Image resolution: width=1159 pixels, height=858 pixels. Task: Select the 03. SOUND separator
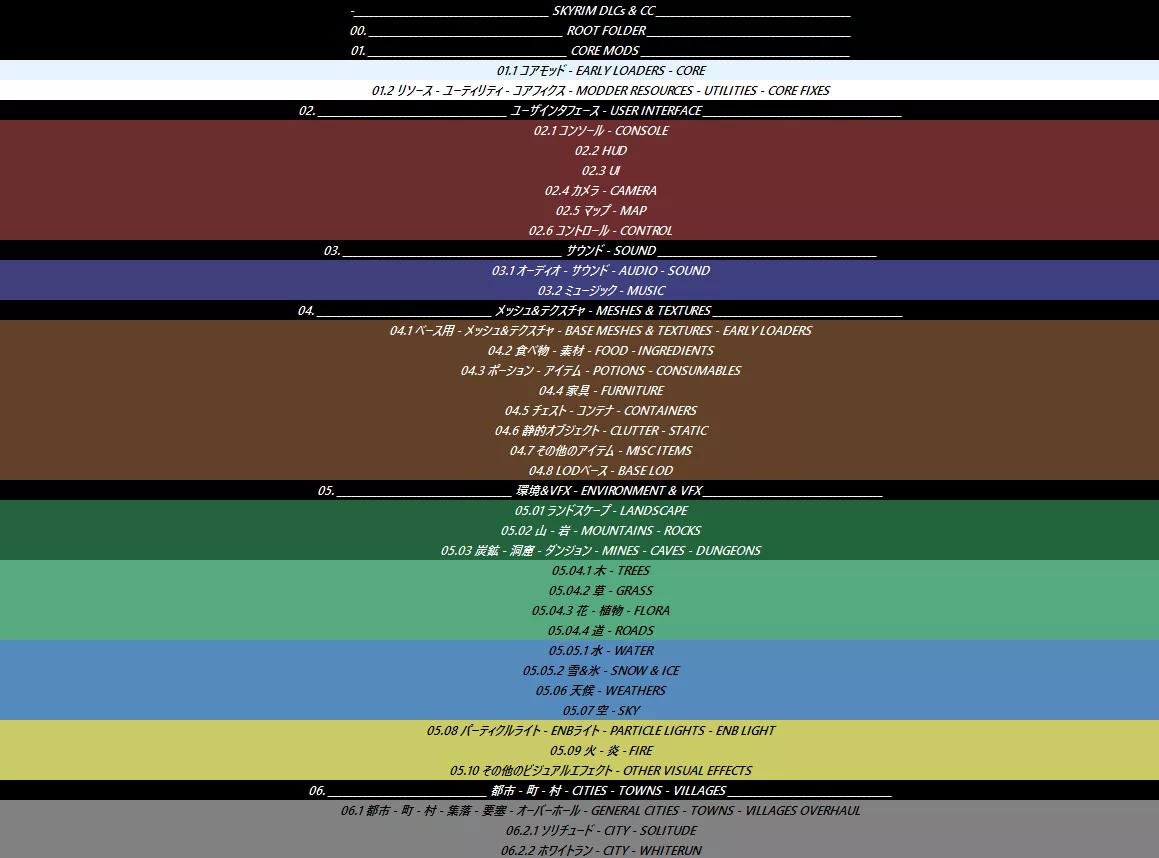tap(580, 250)
